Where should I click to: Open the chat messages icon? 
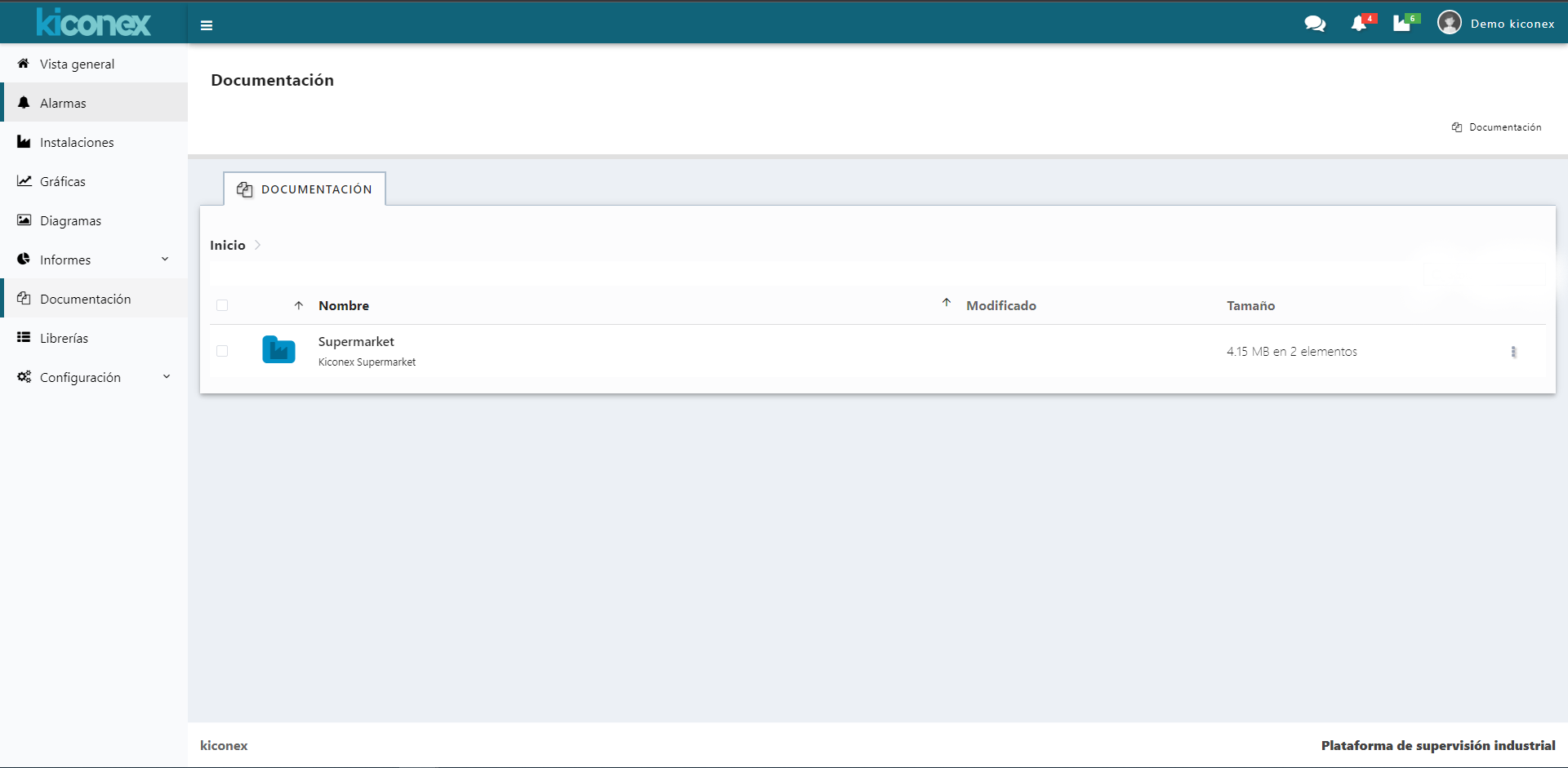pyautogui.click(x=1314, y=24)
